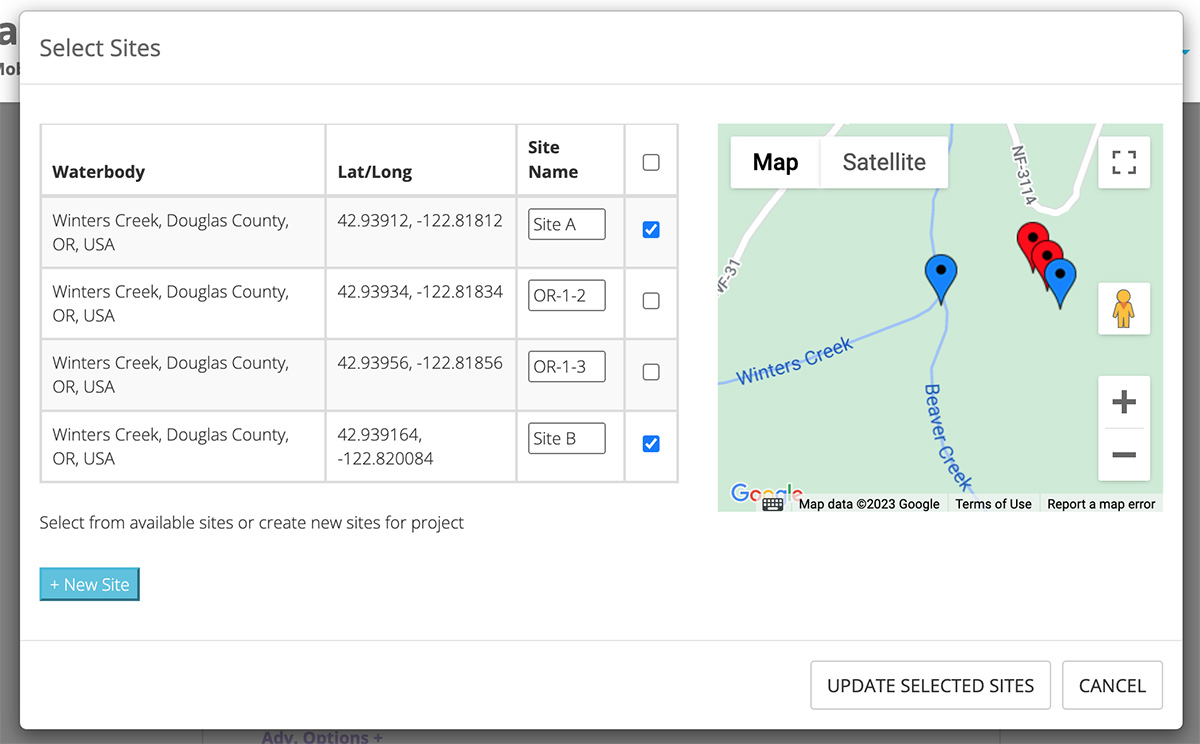1200x744 pixels.
Task: Open Terms of Use link
Action: click(993, 504)
